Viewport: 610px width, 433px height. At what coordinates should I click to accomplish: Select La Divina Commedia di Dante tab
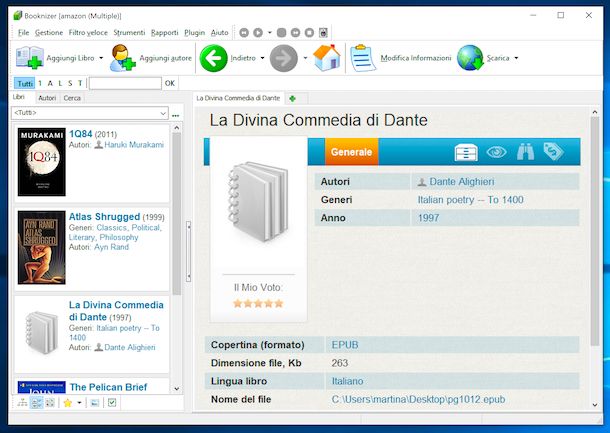(238, 98)
